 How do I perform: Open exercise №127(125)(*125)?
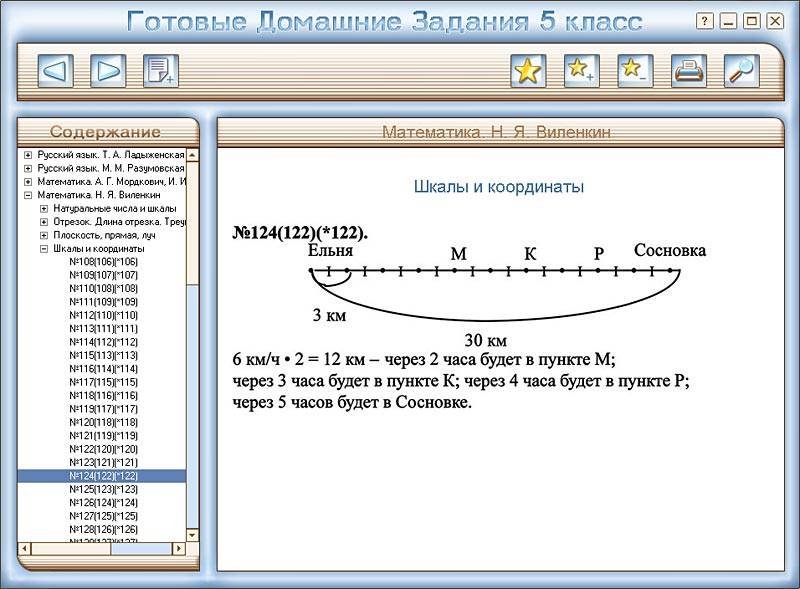(x=104, y=516)
